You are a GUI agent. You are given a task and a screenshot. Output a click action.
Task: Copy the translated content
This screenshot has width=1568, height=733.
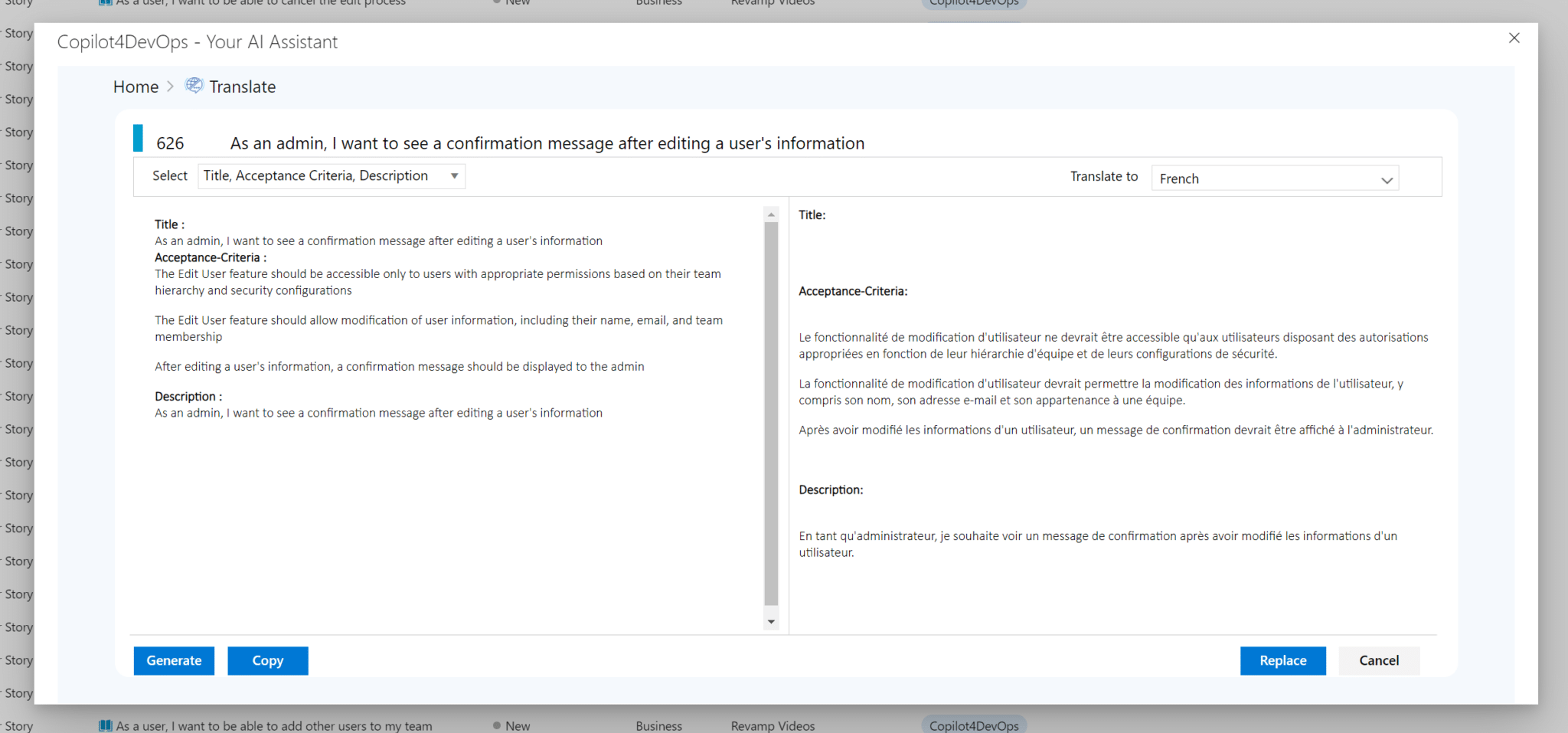click(x=267, y=660)
